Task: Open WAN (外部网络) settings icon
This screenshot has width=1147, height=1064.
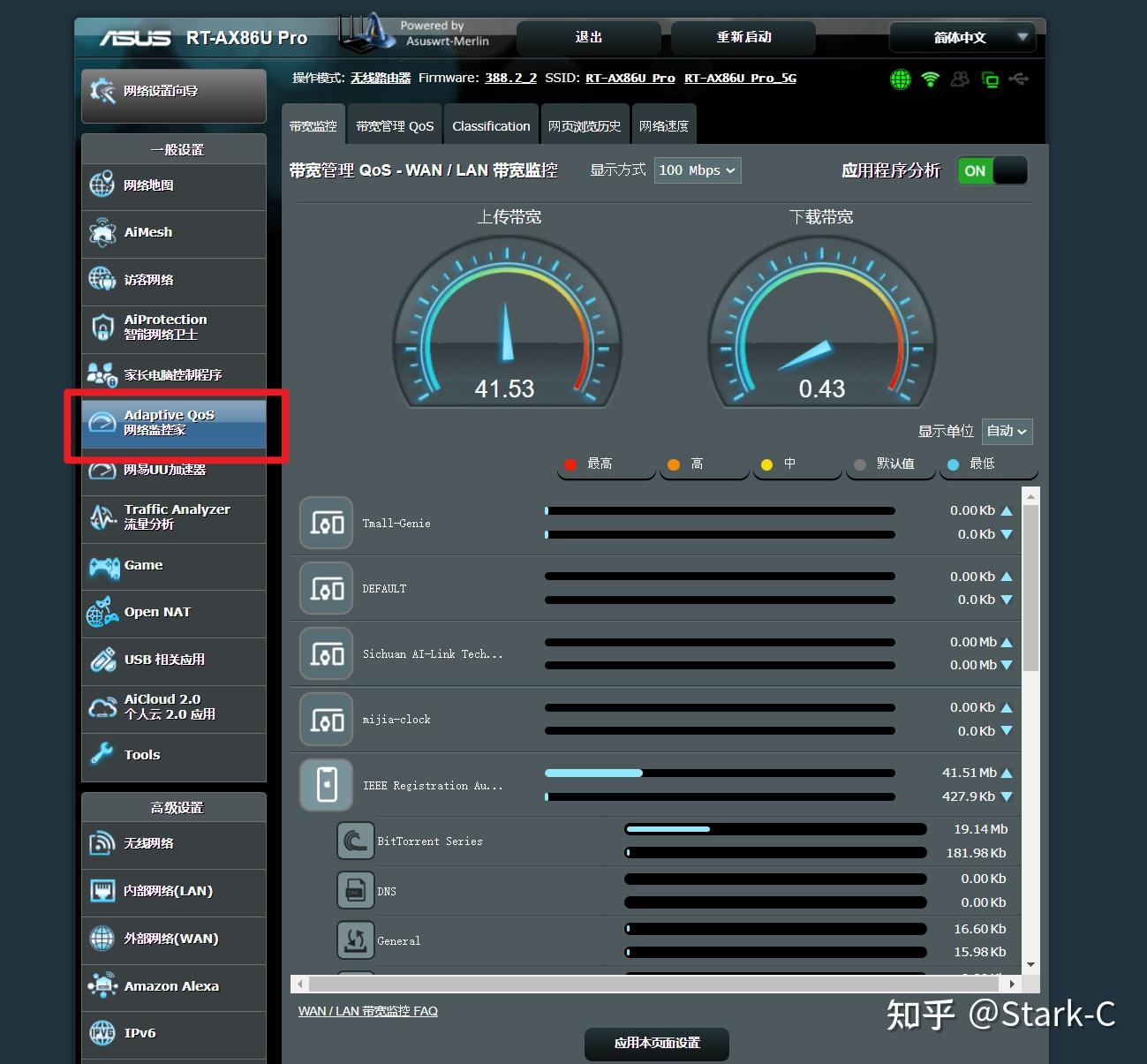Action: point(102,938)
